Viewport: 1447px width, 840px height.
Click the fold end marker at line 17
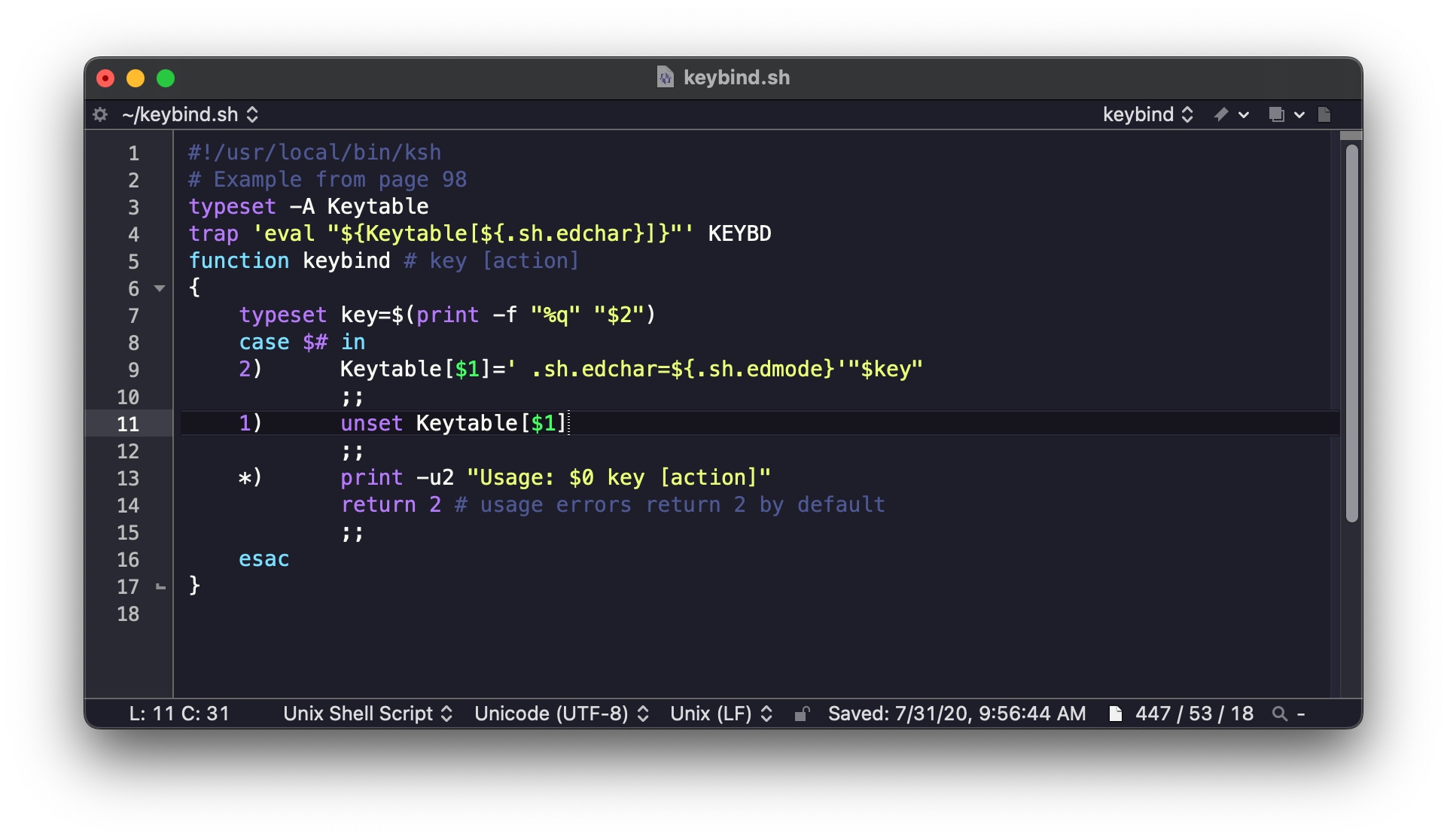[160, 586]
